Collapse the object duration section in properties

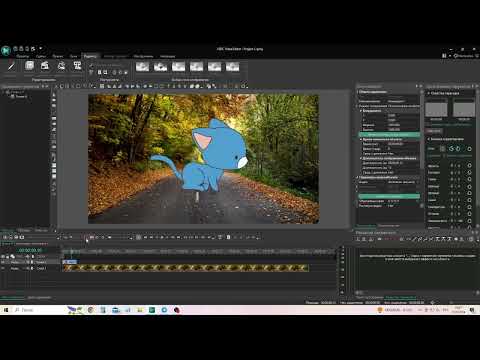click(x=361, y=158)
